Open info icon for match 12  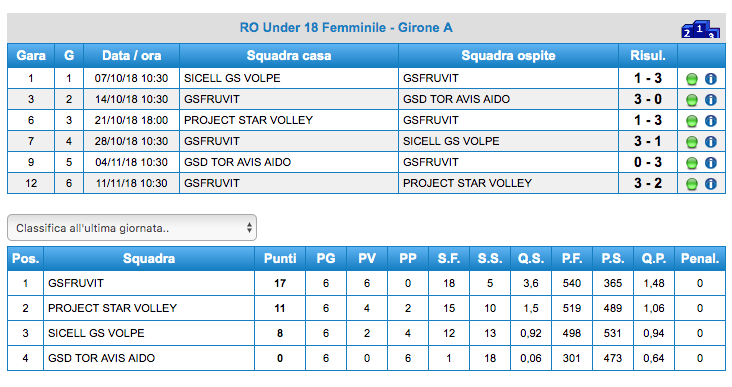point(711,184)
